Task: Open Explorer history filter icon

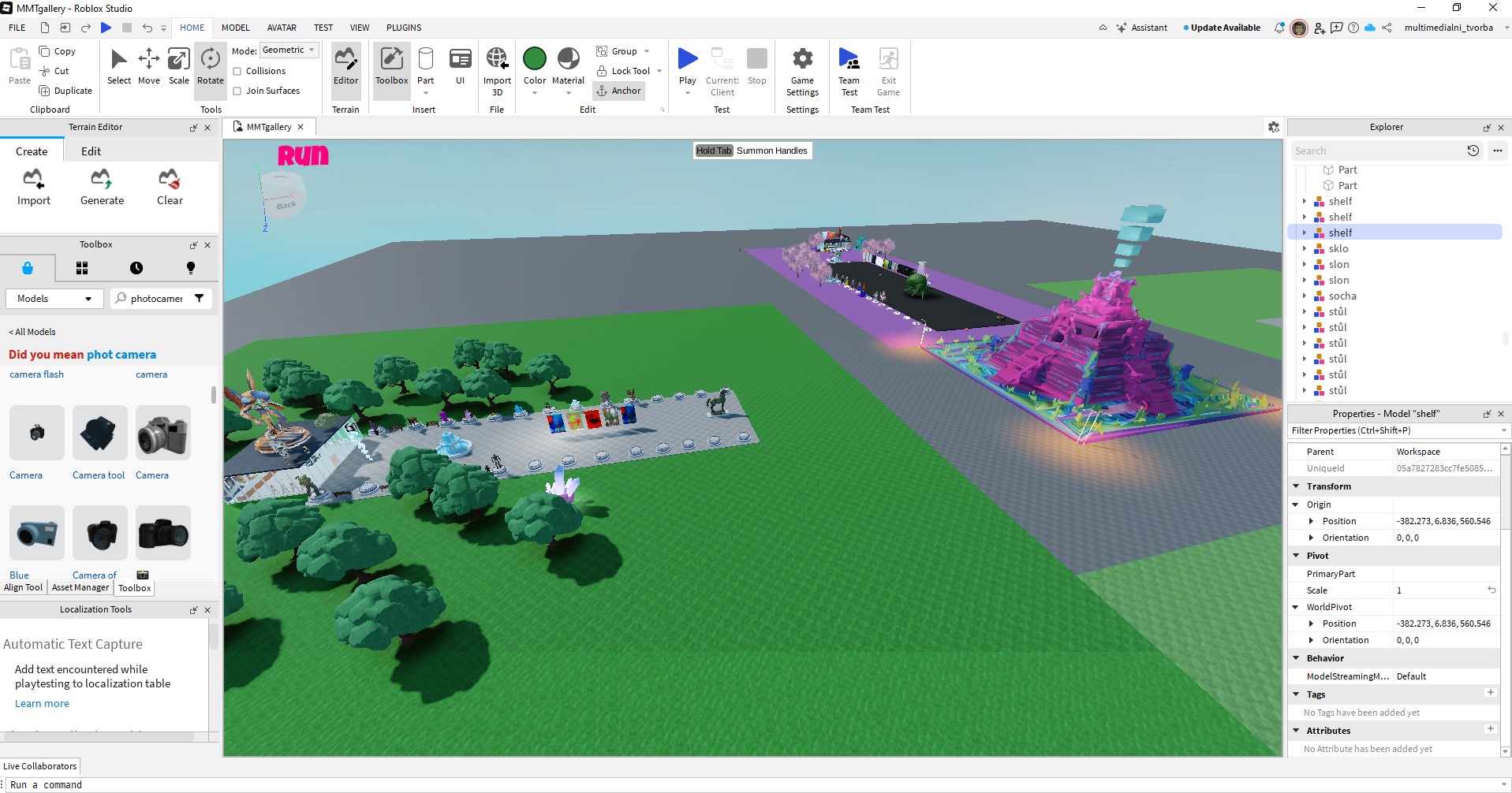Action: pos(1473,151)
